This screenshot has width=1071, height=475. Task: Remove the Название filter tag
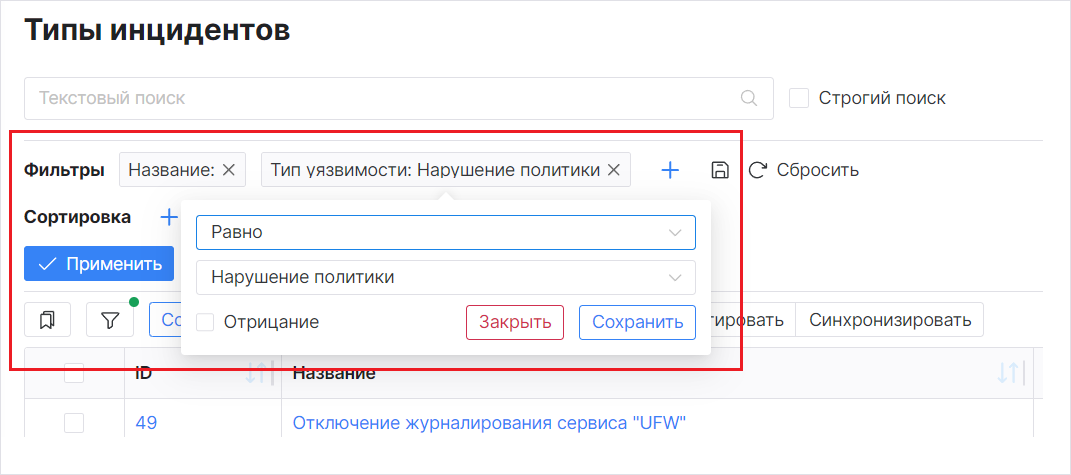(x=228, y=170)
